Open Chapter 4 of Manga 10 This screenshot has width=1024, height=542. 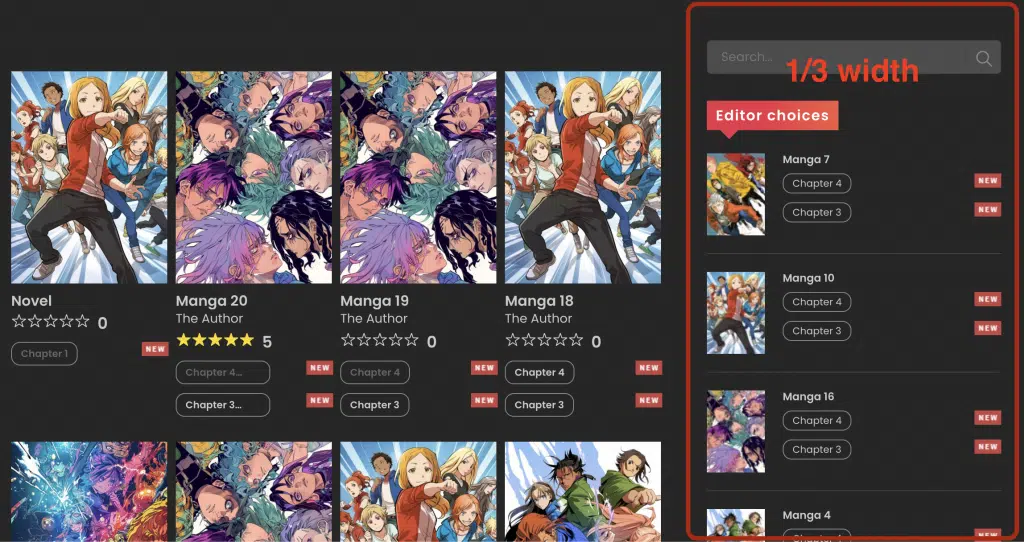point(817,302)
